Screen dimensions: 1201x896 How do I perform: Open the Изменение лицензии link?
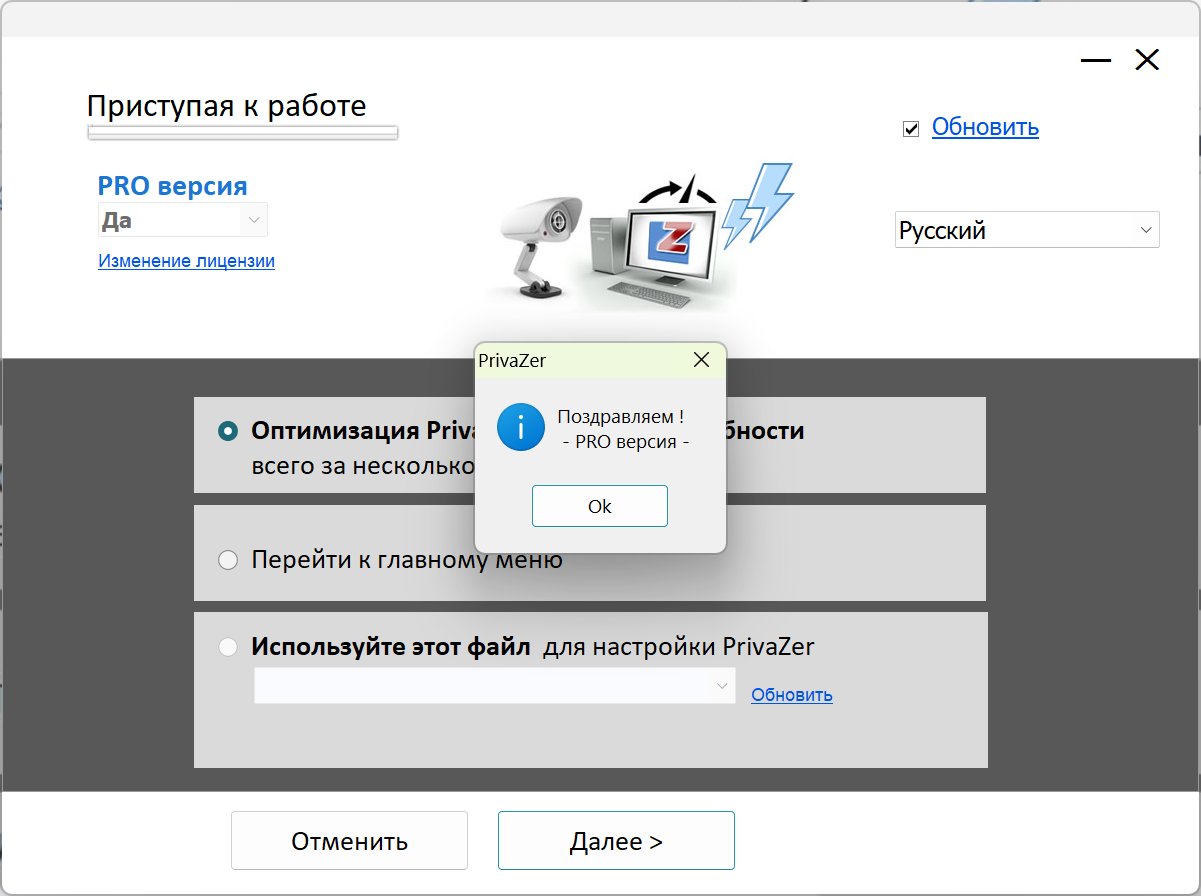point(186,261)
